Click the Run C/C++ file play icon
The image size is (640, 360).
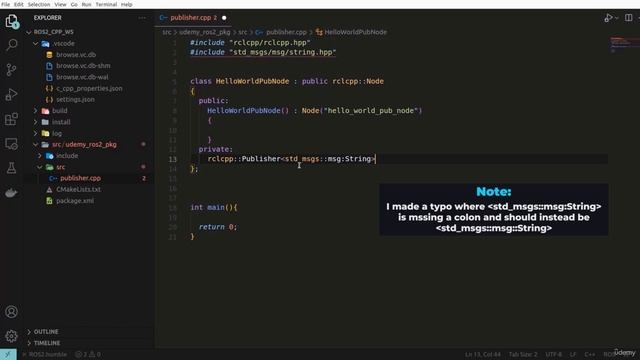coord(608,18)
